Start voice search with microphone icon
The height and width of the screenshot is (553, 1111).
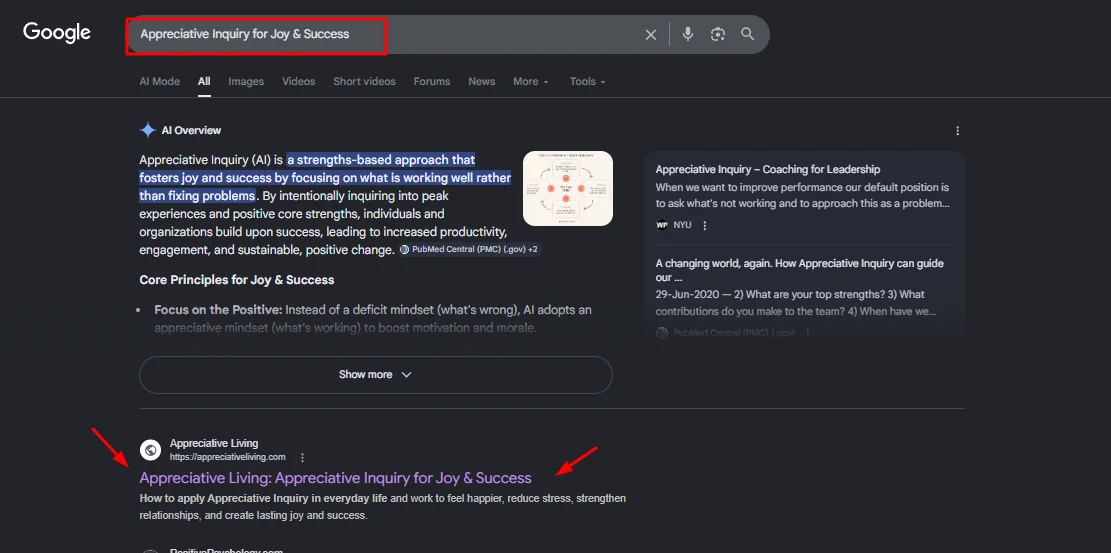coord(688,34)
